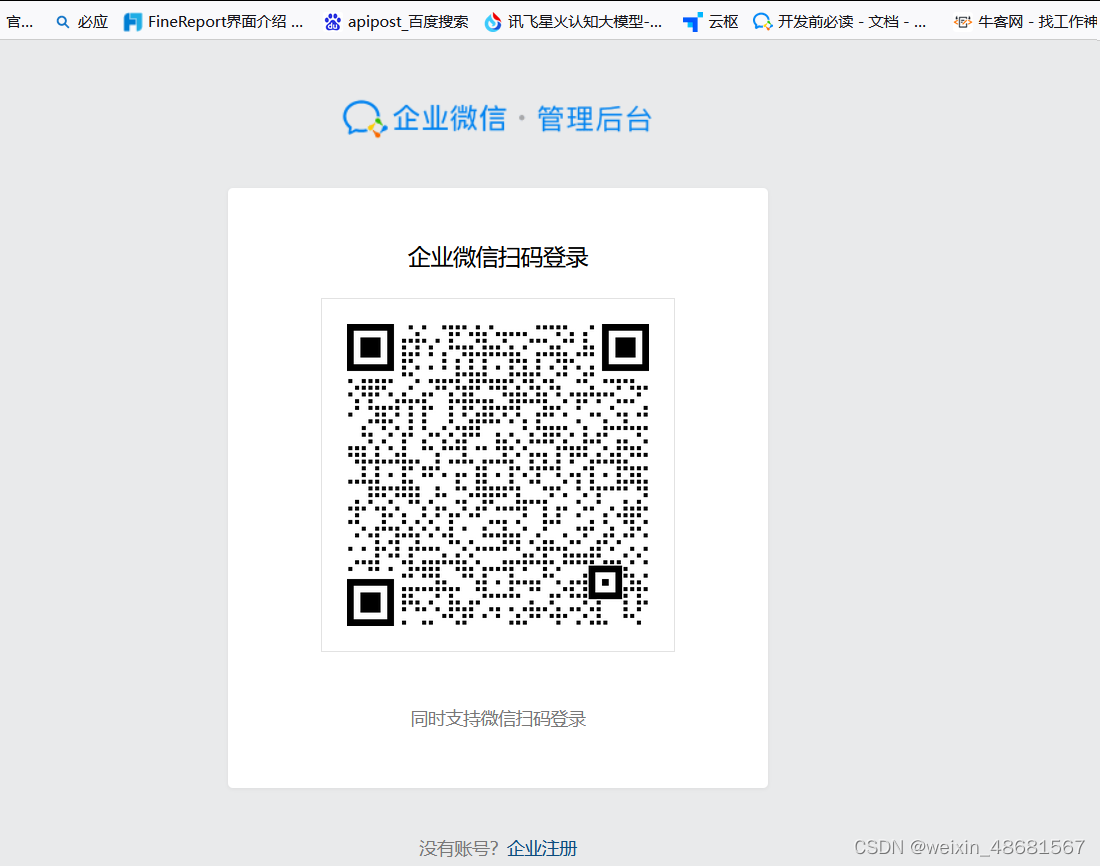Open the 企业注册 registration link
This screenshot has height=866, width=1100.
(542, 848)
